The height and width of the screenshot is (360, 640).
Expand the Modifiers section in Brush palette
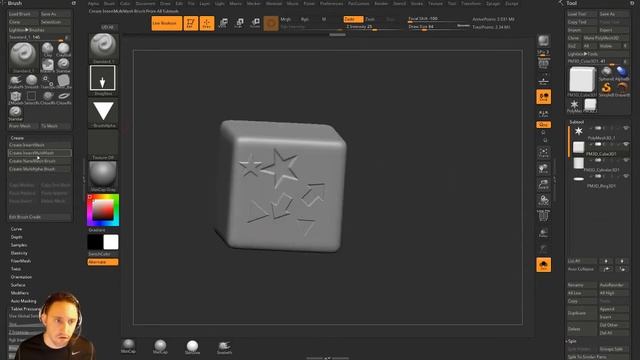tap(20, 293)
